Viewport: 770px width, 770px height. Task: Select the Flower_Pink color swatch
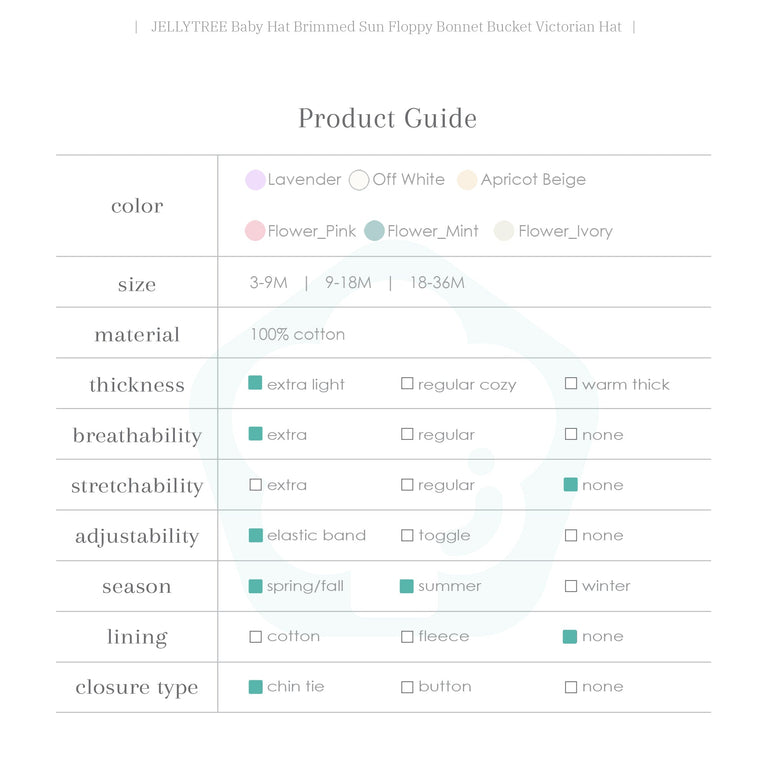[x=255, y=231]
